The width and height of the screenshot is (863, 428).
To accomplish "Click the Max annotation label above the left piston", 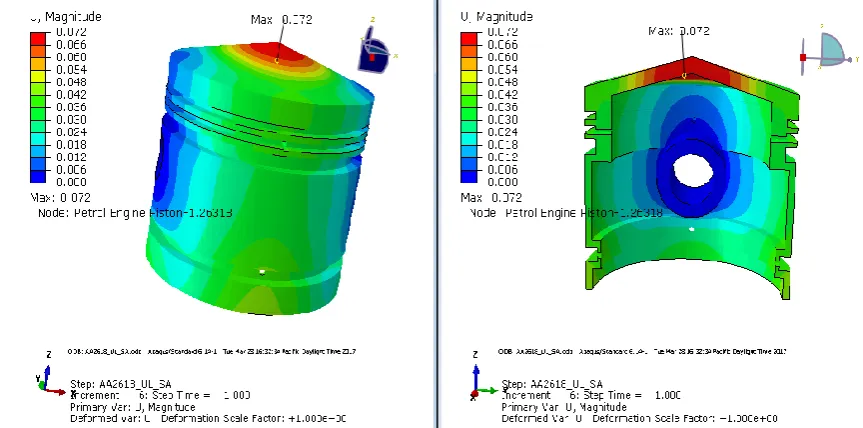I will [x=281, y=19].
